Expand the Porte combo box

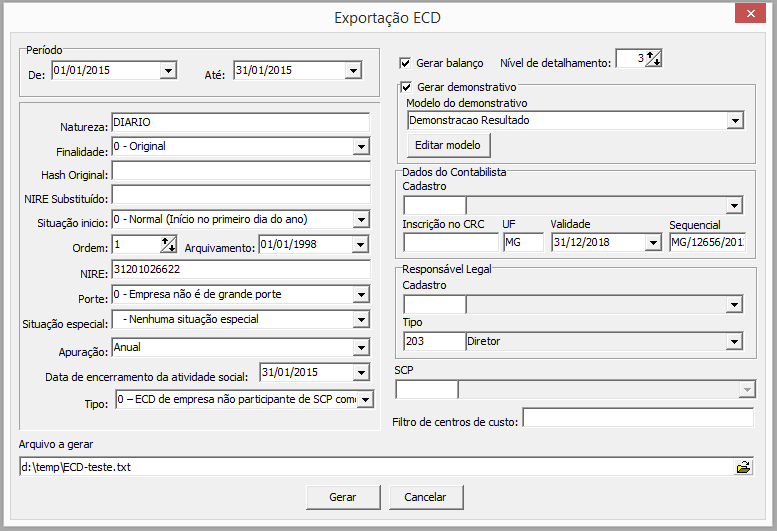[361, 295]
